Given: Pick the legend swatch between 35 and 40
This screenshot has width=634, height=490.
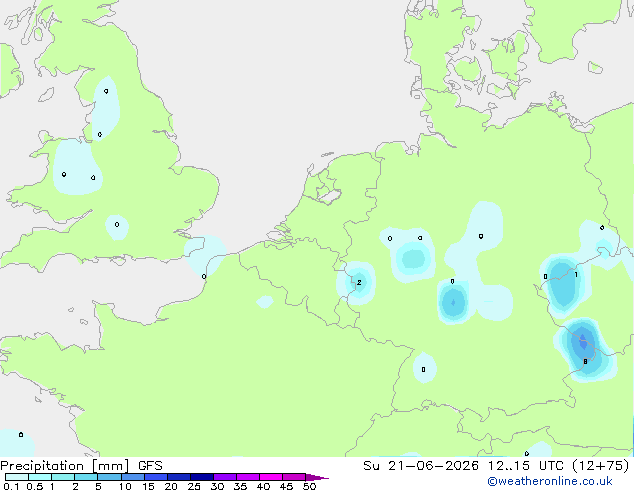Looking at the screenshot, I should click(248, 477).
